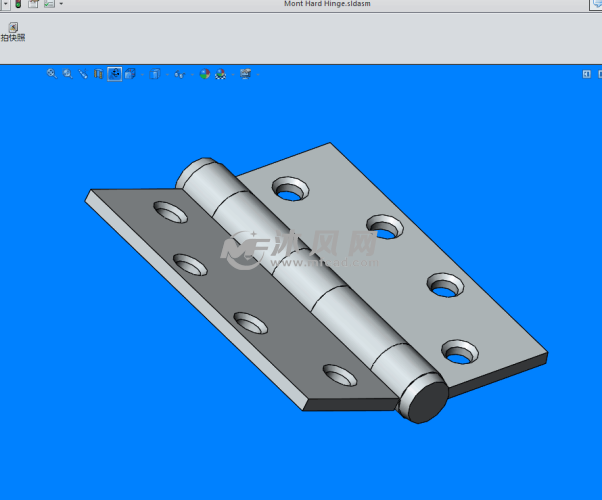This screenshot has width=602, height=500.
Task: Toggle the highlighted view toolbar button
Action: 115,74
